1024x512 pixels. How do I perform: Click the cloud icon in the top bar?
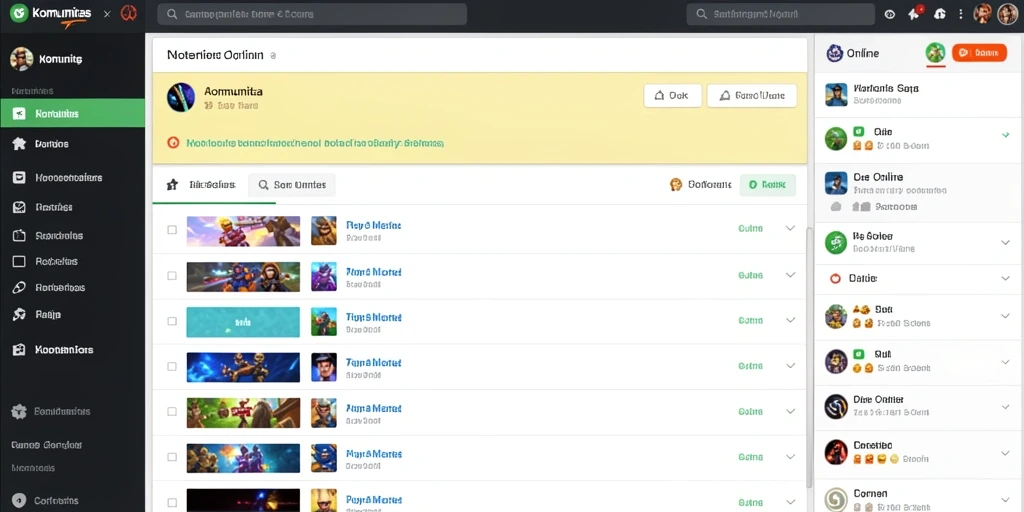(x=940, y=14)
